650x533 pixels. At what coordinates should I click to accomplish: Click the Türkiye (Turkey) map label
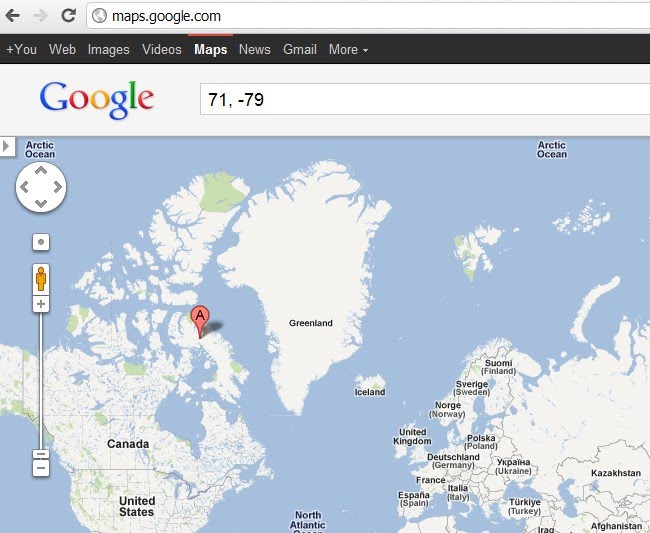click(525, 506)
